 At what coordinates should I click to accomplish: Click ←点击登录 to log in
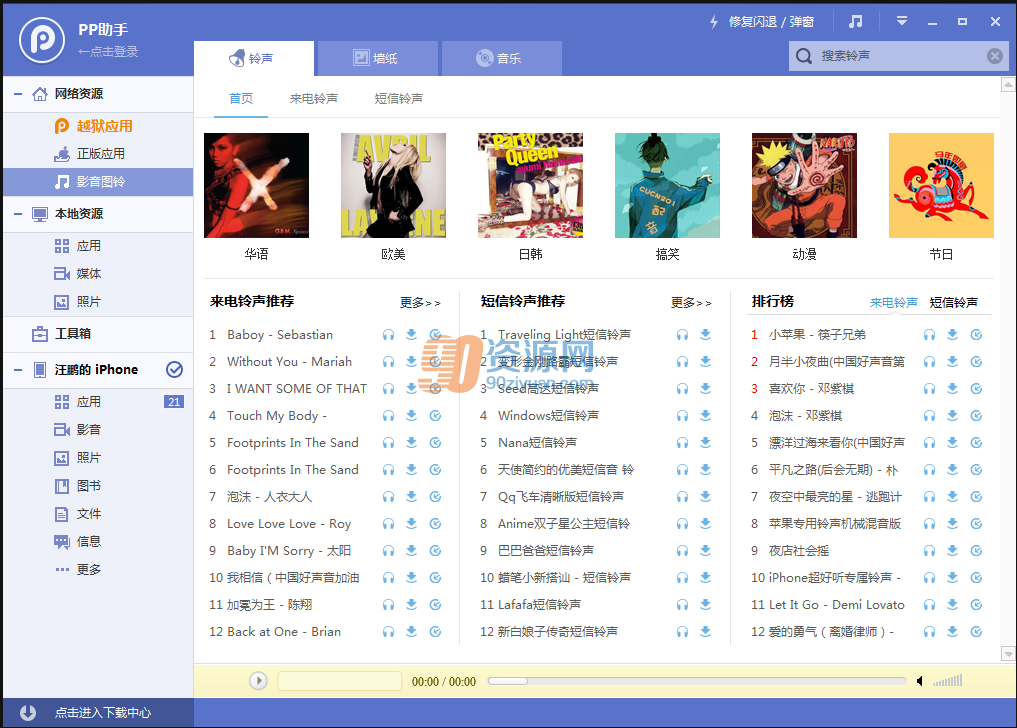[x=108, y=51]
